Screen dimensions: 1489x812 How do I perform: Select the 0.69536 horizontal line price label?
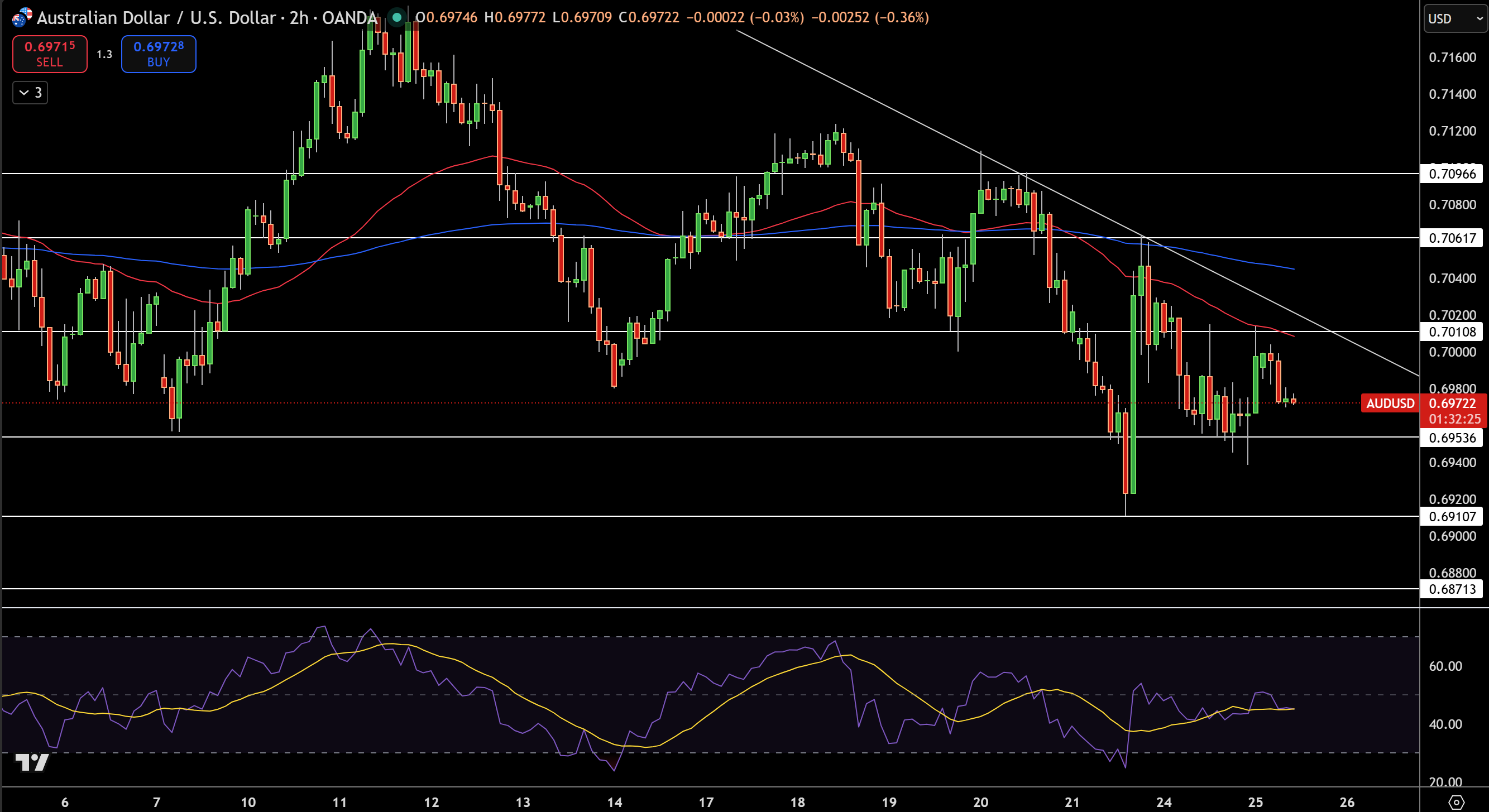(x=1452, y=438)
